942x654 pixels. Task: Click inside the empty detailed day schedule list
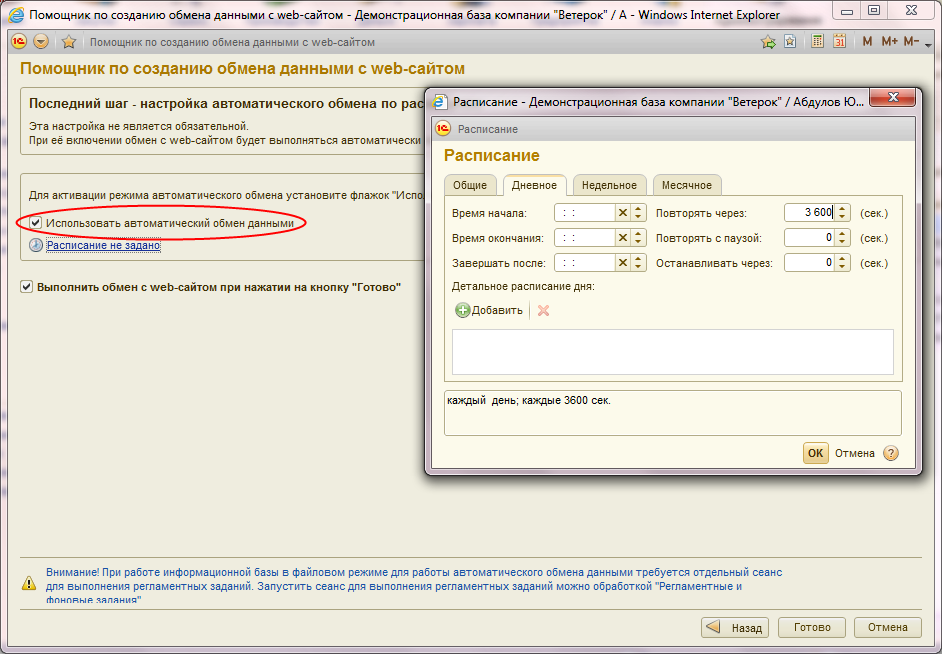click(x=672, y=352)
